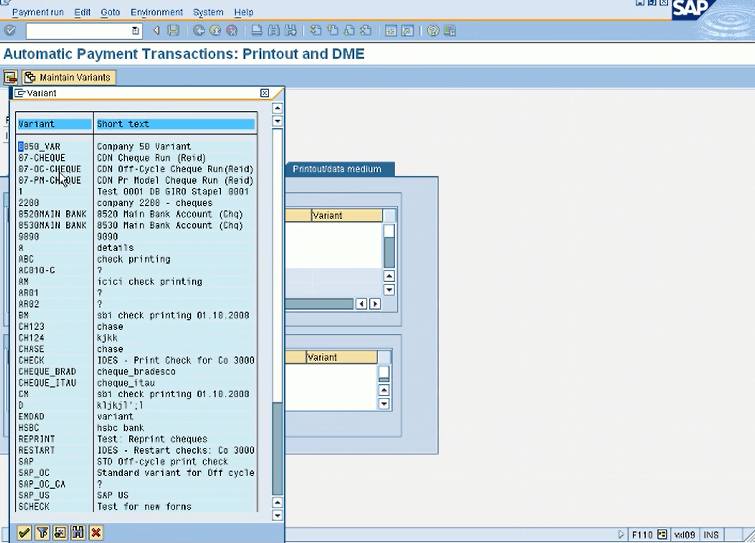Click the Help question mark icon

(x=433, y=31)
